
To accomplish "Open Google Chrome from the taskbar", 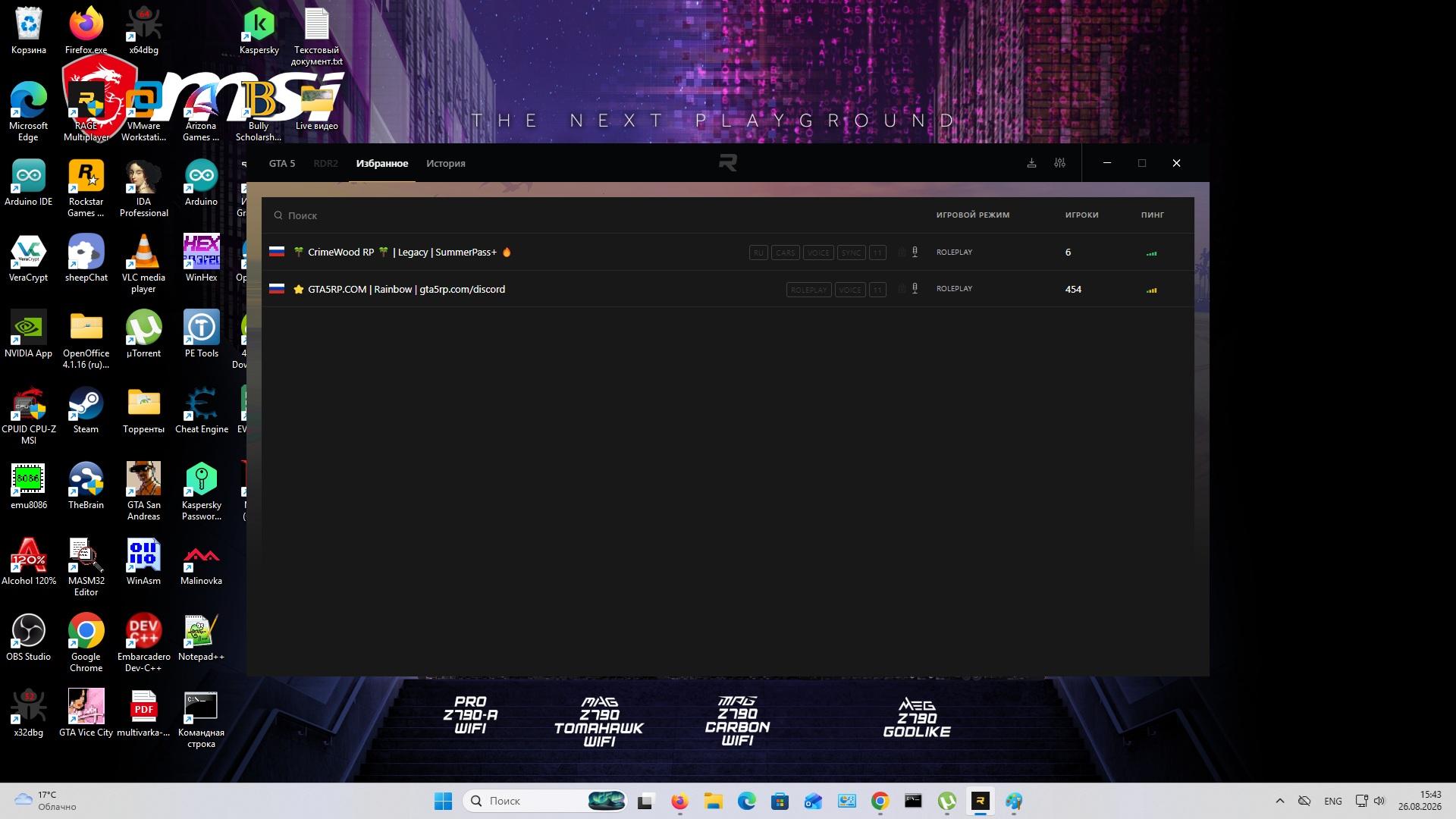I will (880, 801).
